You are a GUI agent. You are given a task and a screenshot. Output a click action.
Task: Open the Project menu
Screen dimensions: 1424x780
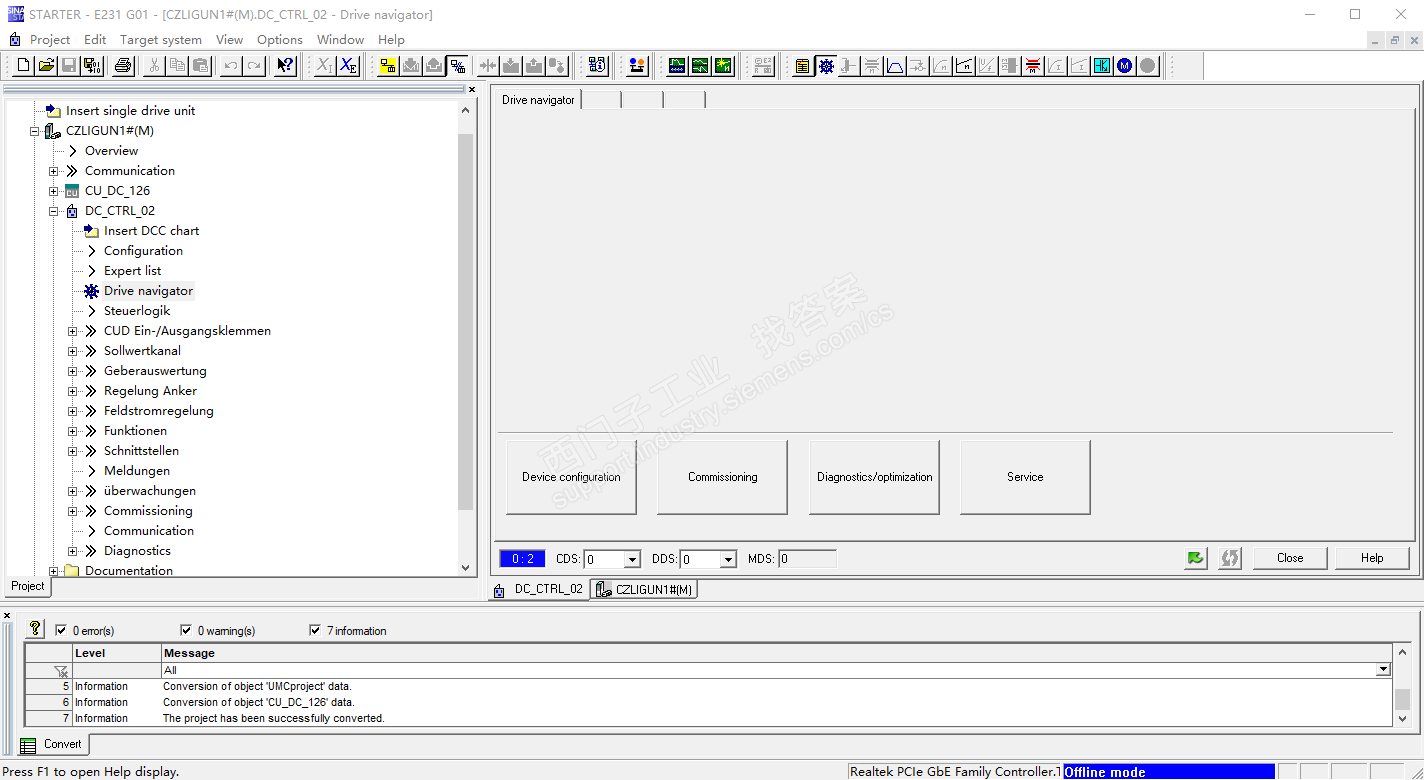pos(50,40)
